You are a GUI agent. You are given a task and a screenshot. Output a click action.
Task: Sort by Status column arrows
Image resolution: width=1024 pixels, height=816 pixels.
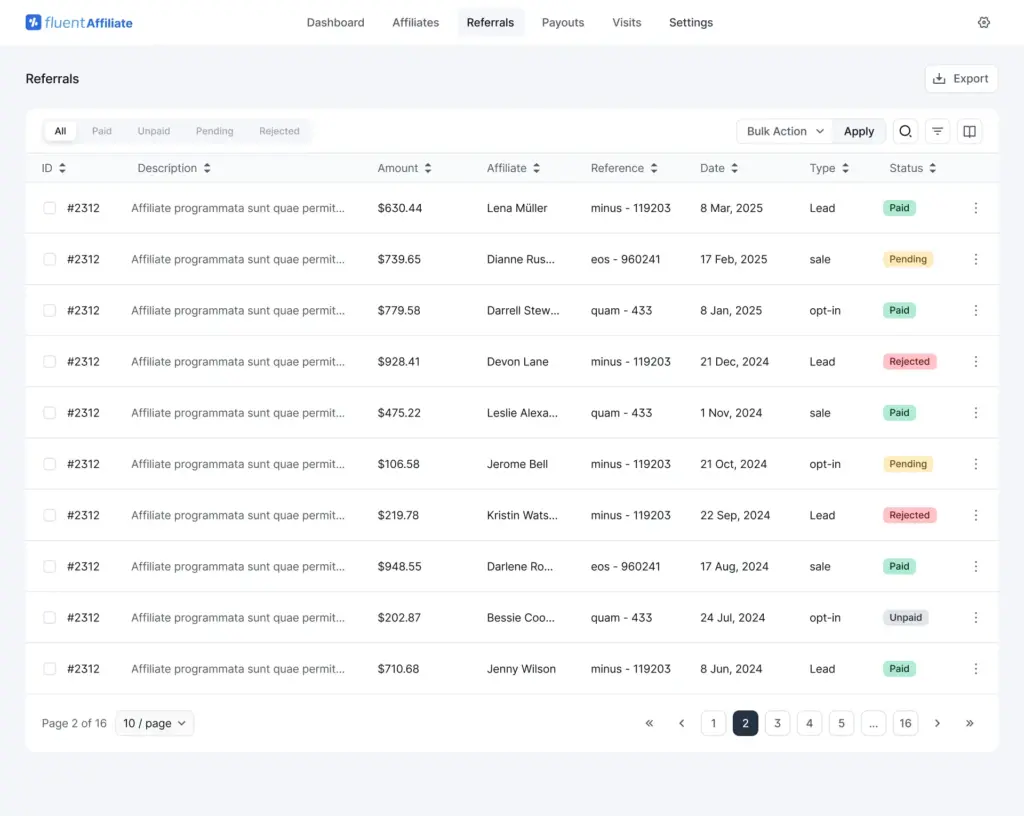click(933, 168)
